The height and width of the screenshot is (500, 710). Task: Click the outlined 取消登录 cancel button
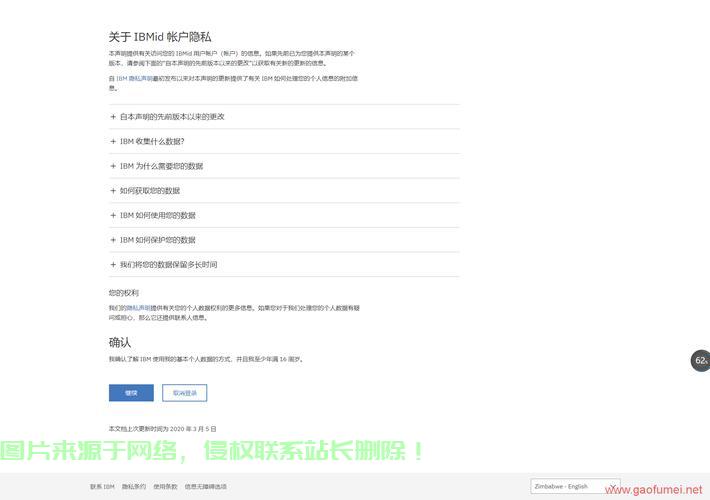[185, 393]
